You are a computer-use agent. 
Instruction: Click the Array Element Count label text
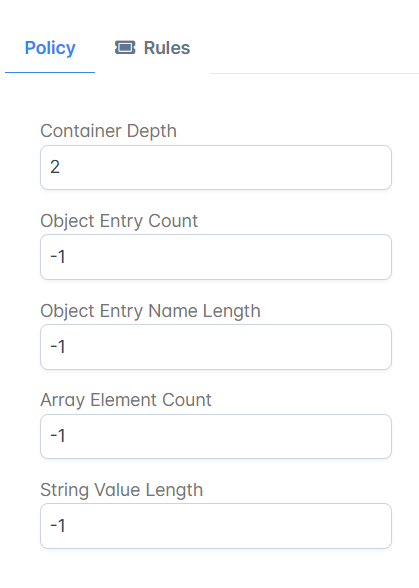click(126, 400)
